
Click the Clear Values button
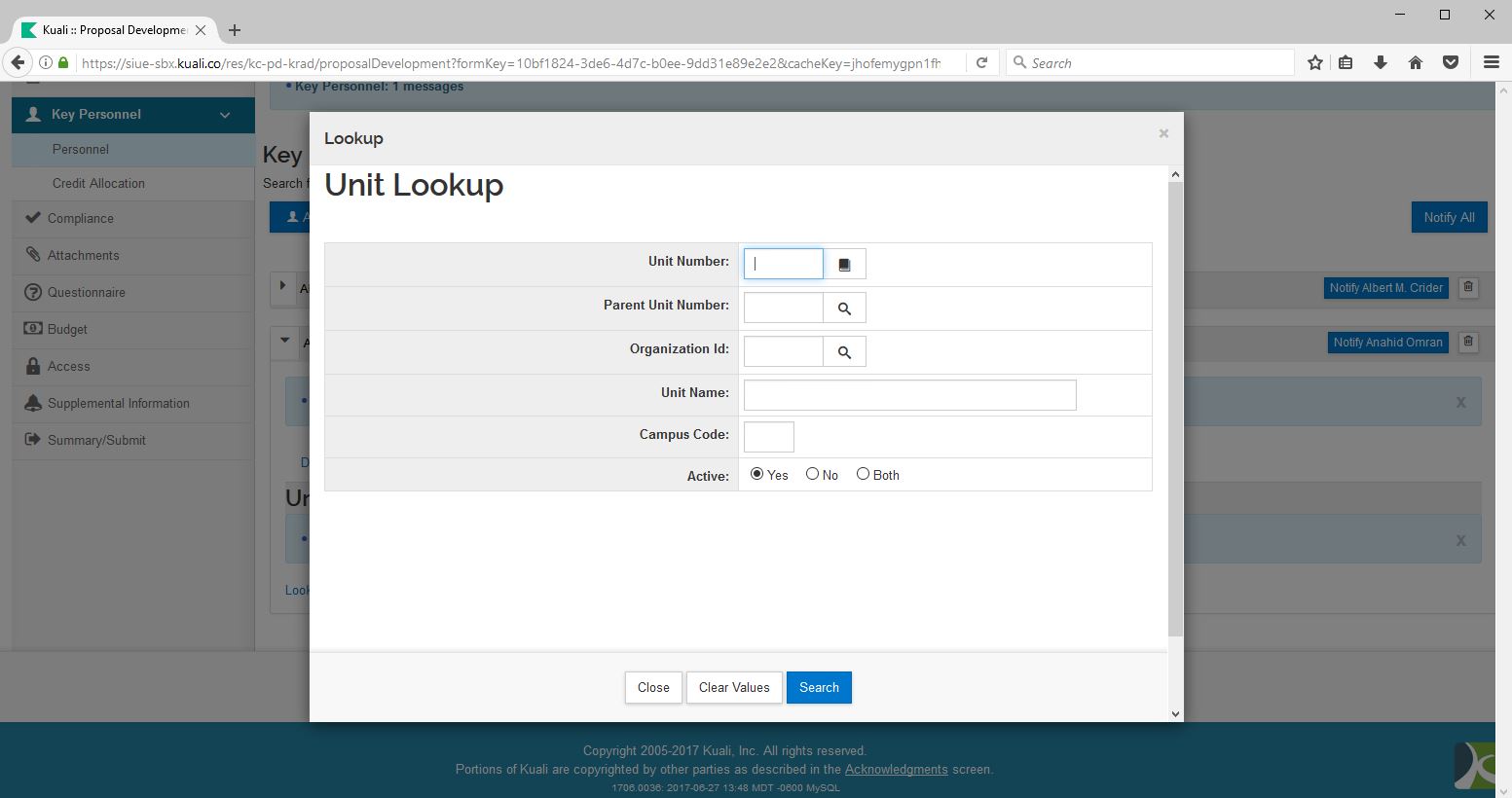pos(734,687)
